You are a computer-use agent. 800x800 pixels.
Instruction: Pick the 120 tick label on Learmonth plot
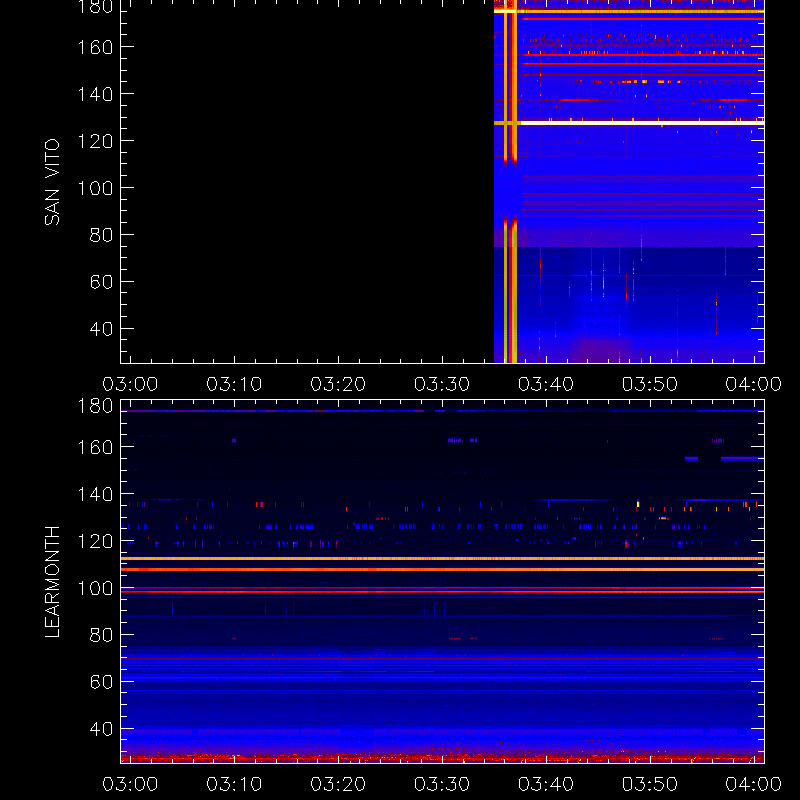click(95, 541)
